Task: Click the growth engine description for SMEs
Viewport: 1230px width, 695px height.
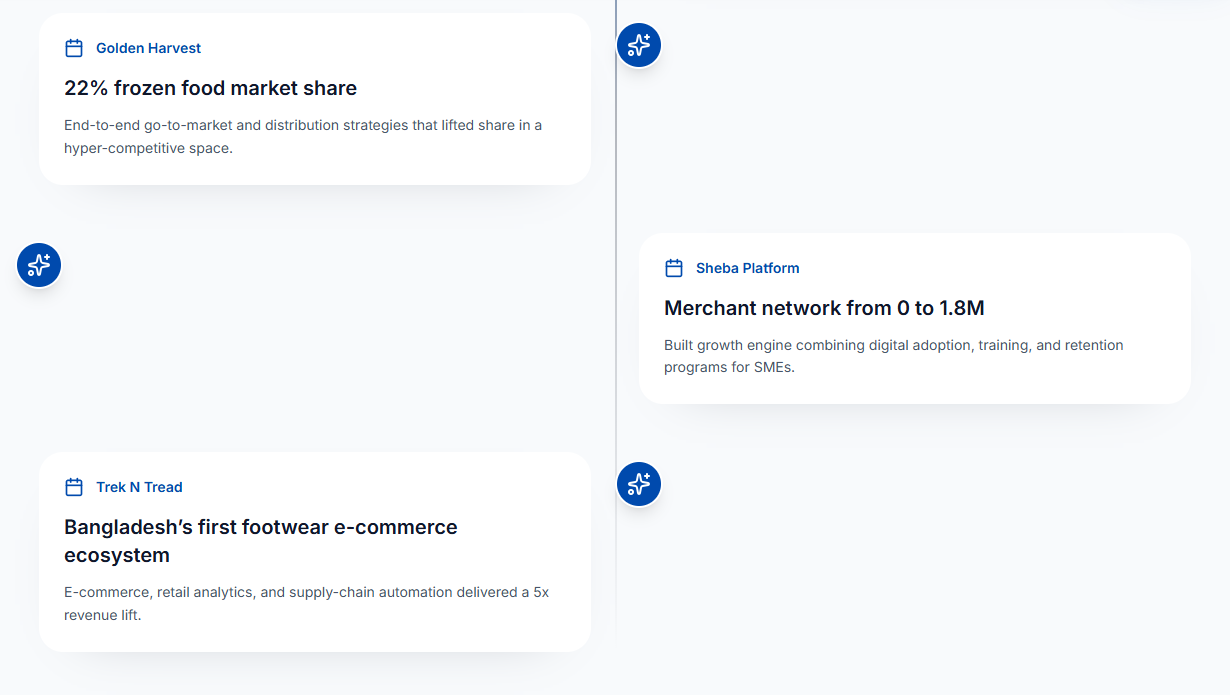Action: tap(893, 356)
